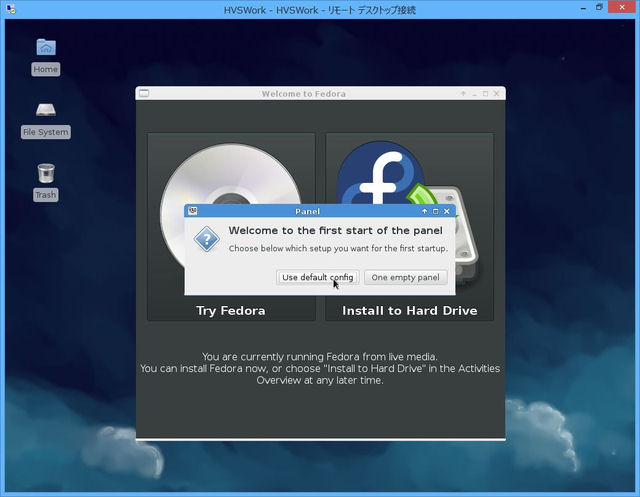The width and height of the screenshot is (640, 497).
Task: Shade the Panel dialog with up arrow
Action: (424, 211)
